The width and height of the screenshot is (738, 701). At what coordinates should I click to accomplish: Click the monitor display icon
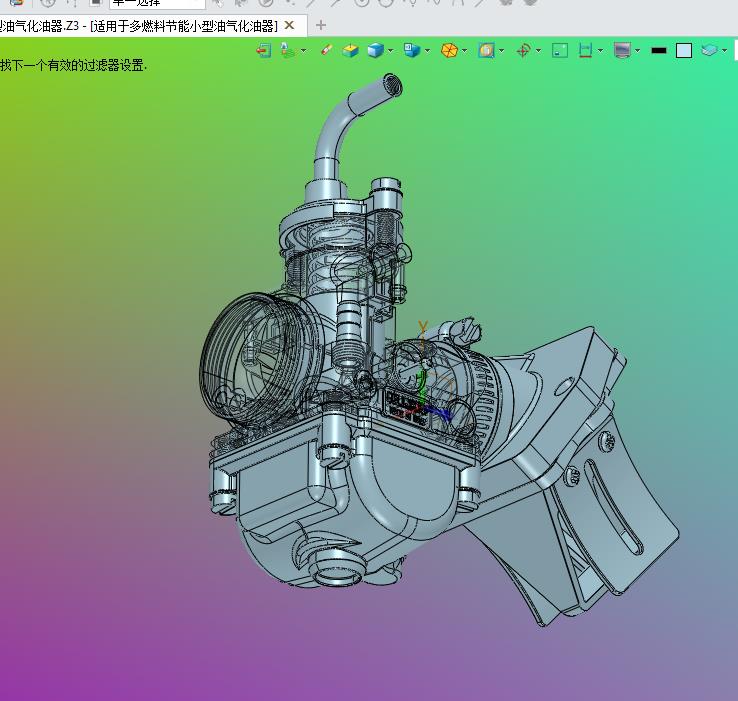[x=622, y=50]
